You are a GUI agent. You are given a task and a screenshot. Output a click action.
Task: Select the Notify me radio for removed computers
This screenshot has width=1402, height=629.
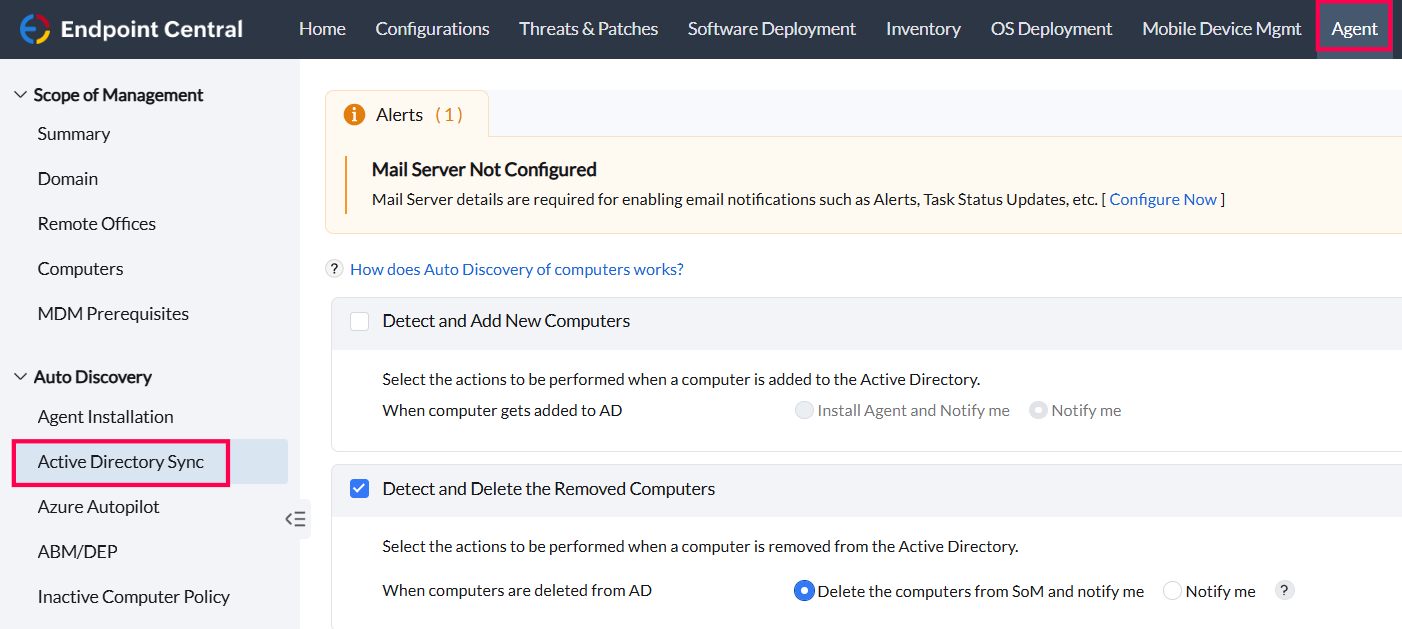[1171, 590]
